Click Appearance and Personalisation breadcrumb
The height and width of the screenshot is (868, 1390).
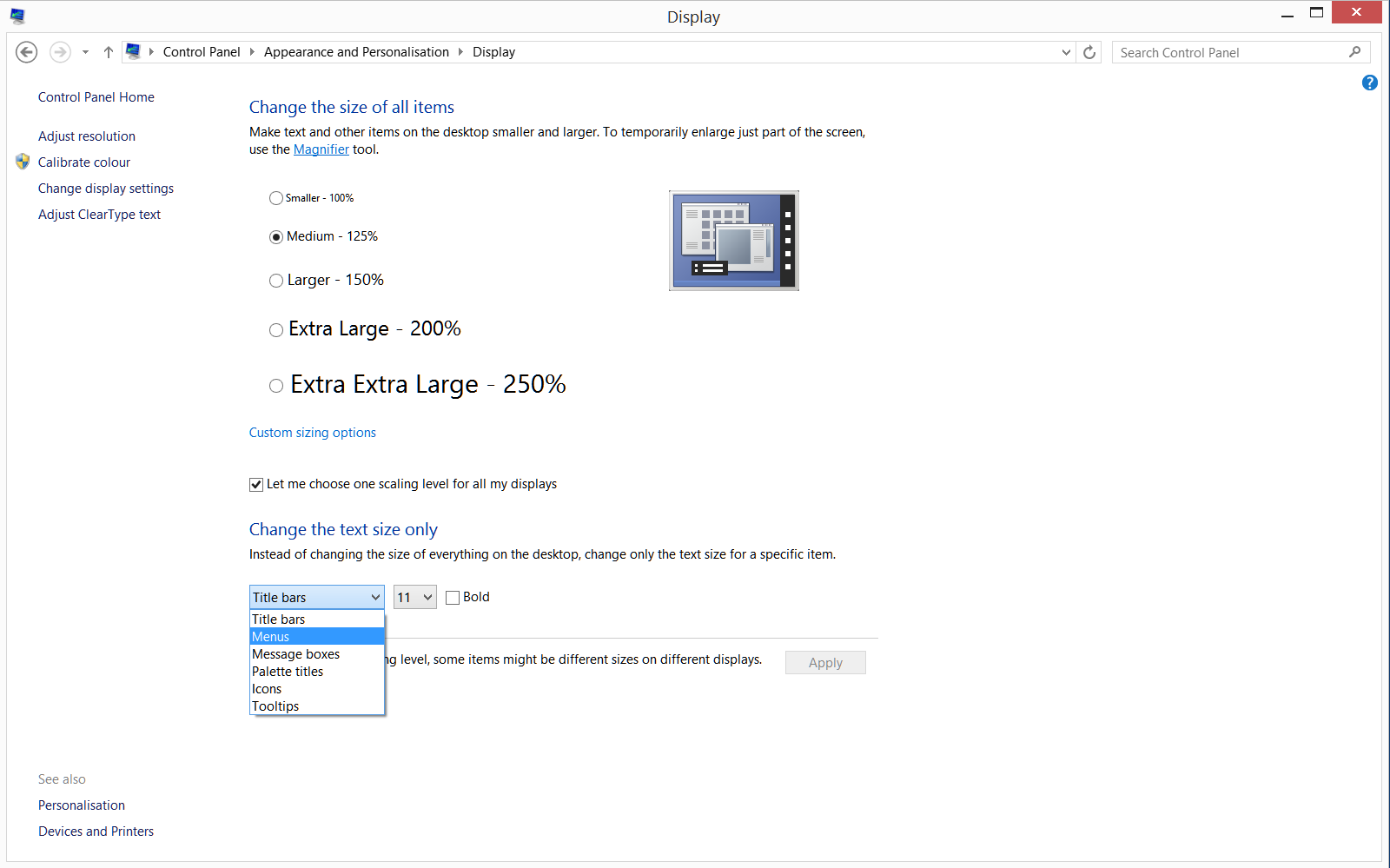(356, 52)
